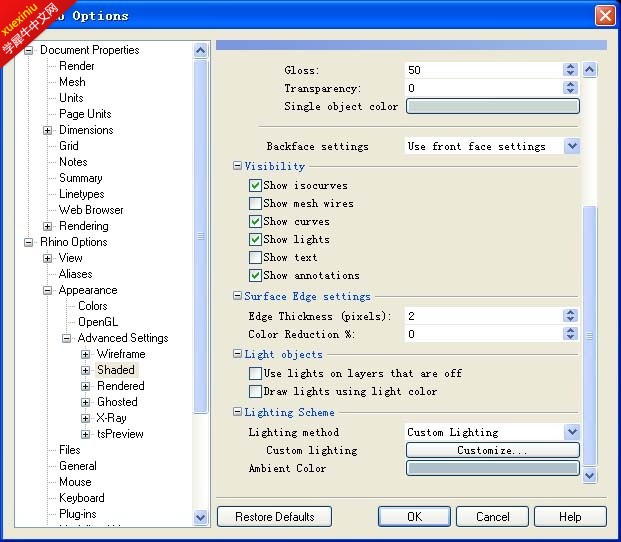Collapse the Rhino Options tree node
This screenshot has height=542, width=621.
click(29, 242)
